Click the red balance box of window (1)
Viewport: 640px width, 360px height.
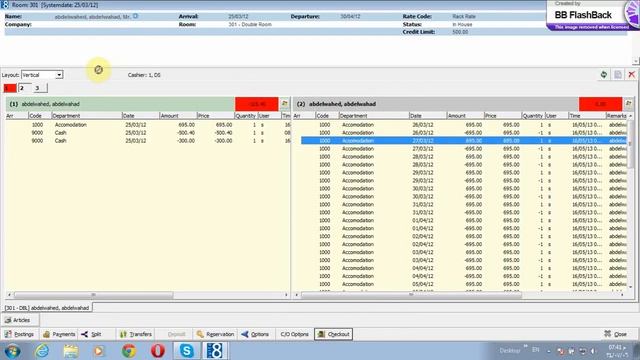click(x=257, y=104)
